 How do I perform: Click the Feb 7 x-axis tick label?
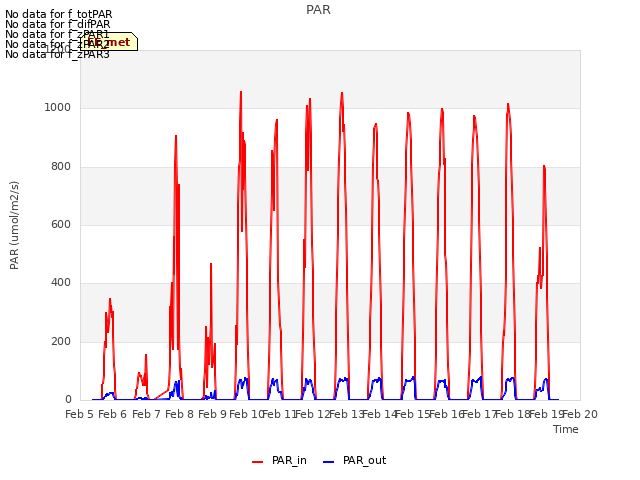[146, 415]
